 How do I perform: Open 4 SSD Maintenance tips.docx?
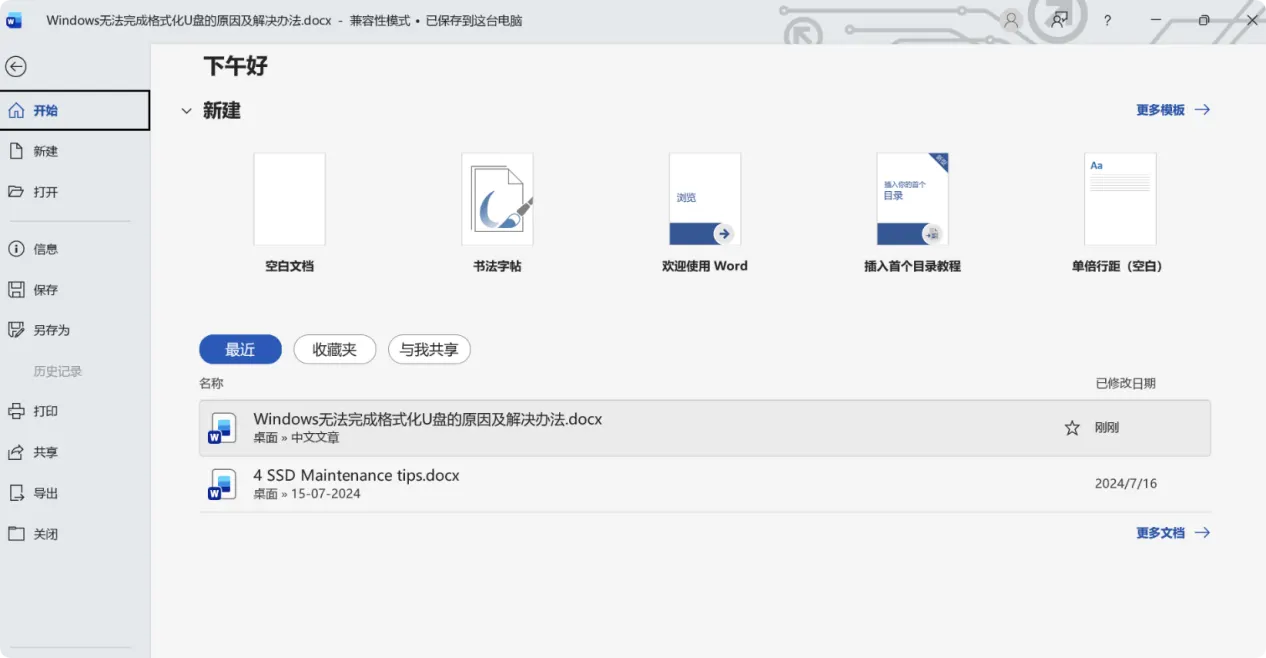[705, 484]
